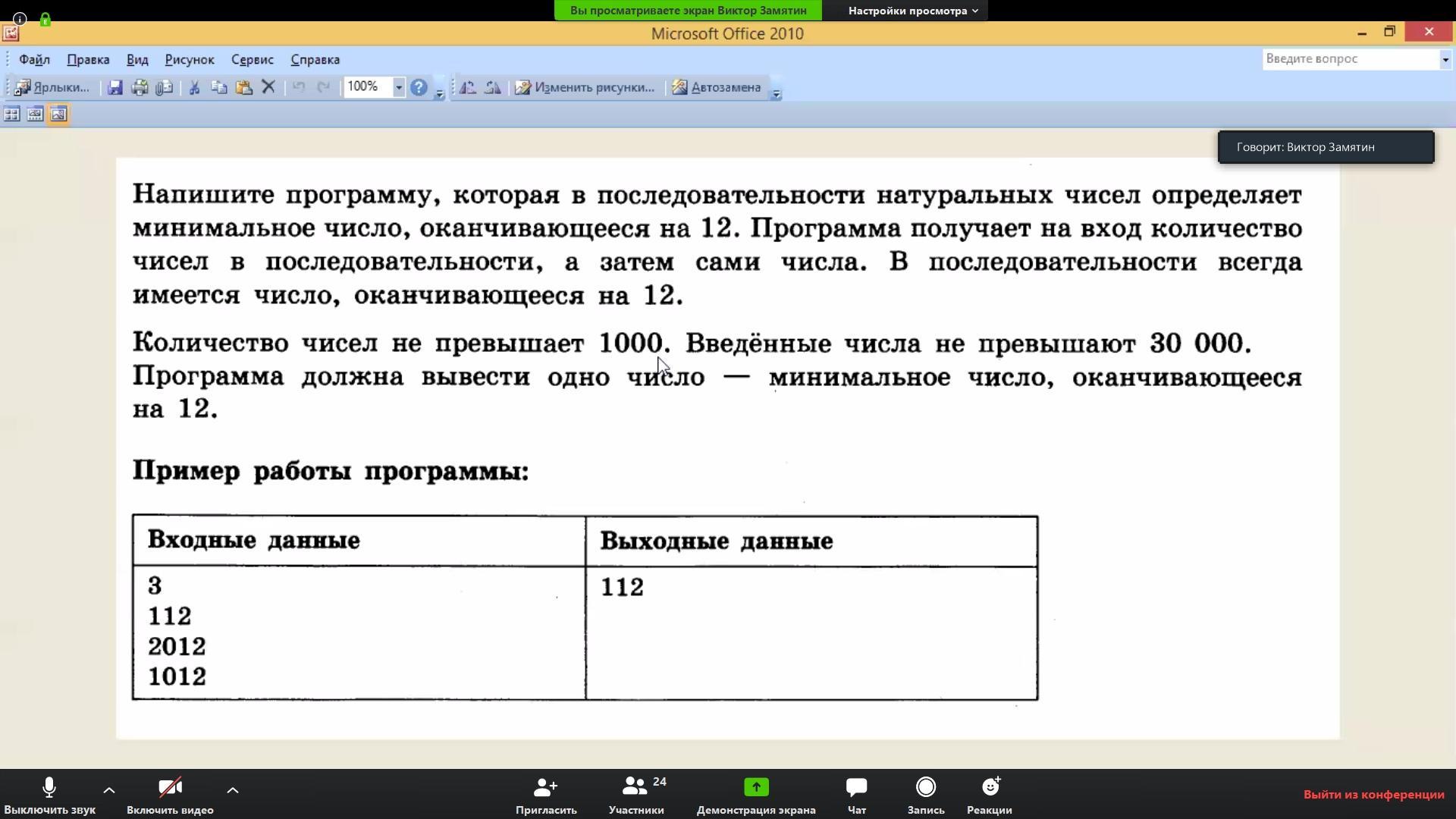Click the Print icon
The height and width of the screenshot is (819, 1456).
pos(140,88)
